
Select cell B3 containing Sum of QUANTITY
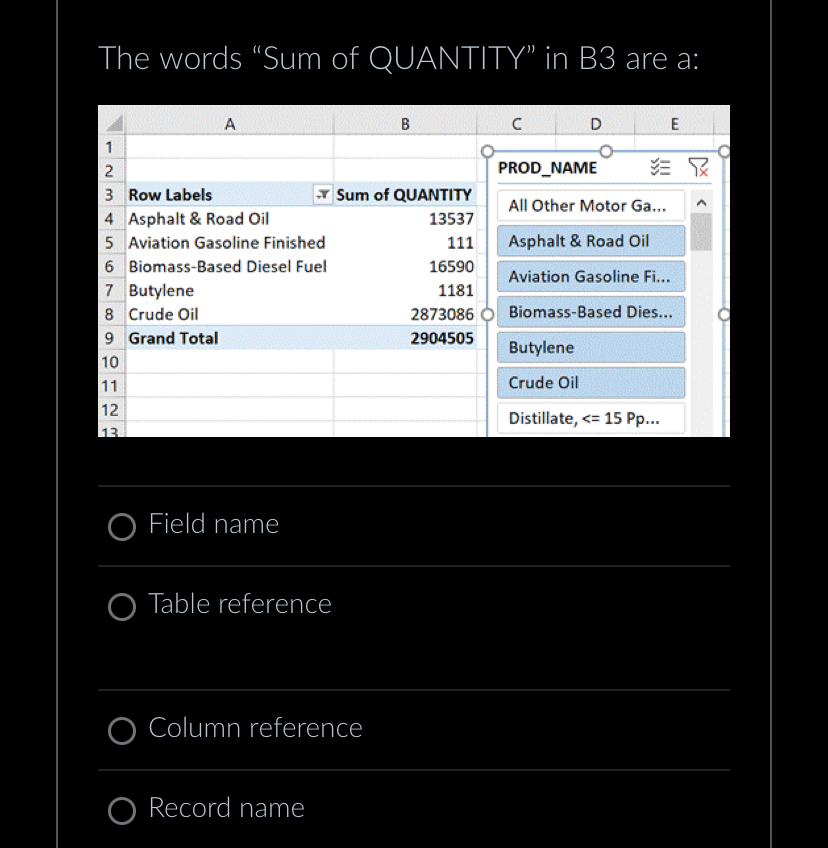[404, 195]
